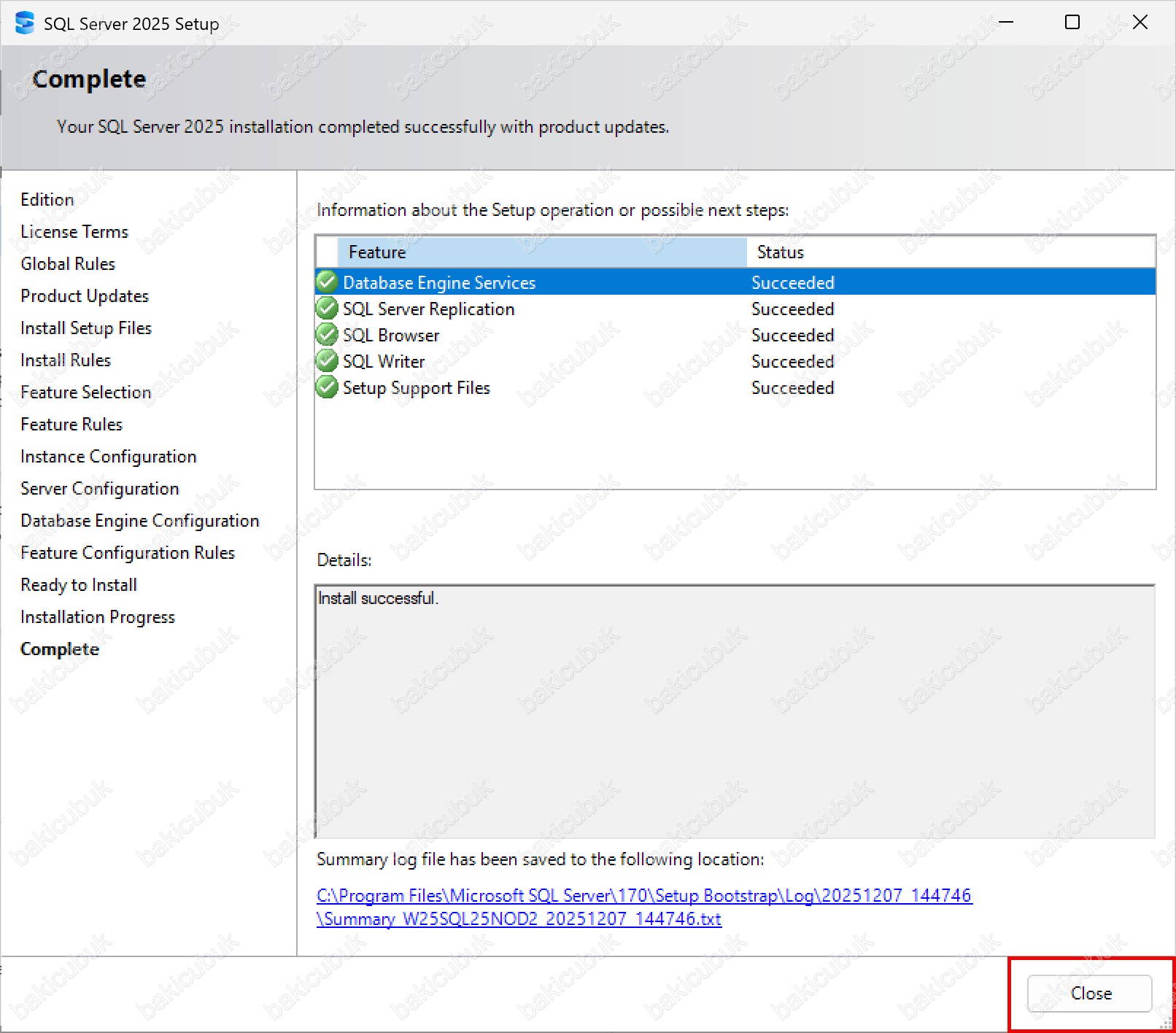
Task: Select Feature Selection step in sidebar
Action: pyautogui.click(x=85, y=392)
